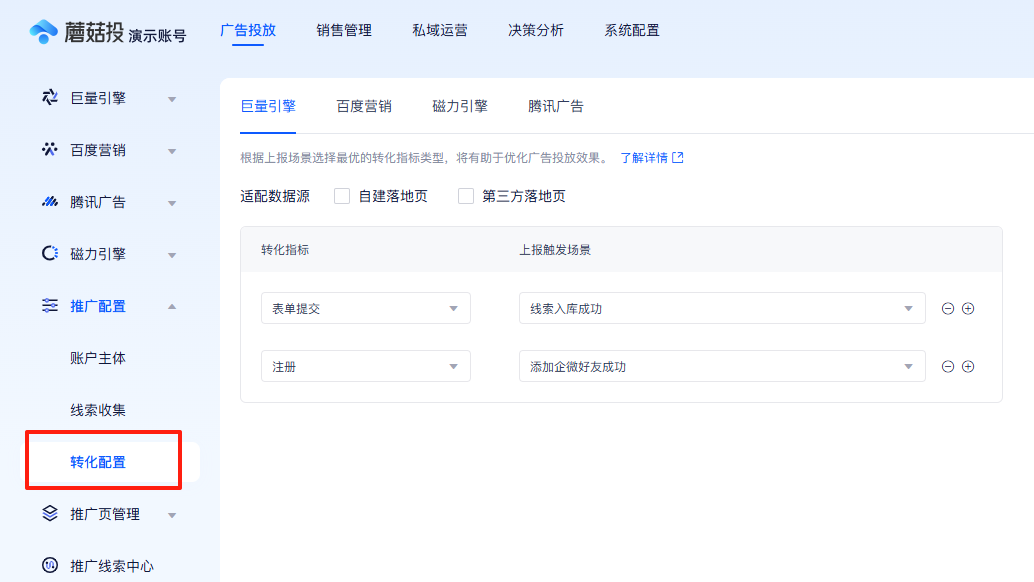The width and height of the screenshot is (1034, 582).
Task: Click the minus icon on the 注册 row
Action: tap(947, 366)
